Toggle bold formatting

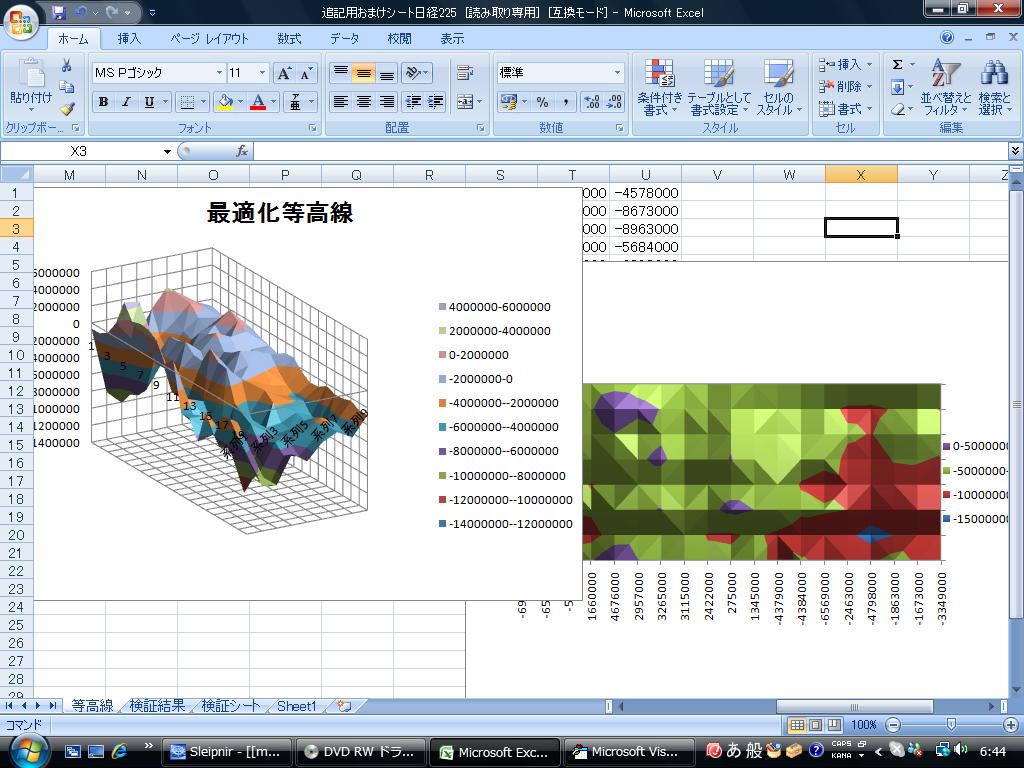coord(103,102)
